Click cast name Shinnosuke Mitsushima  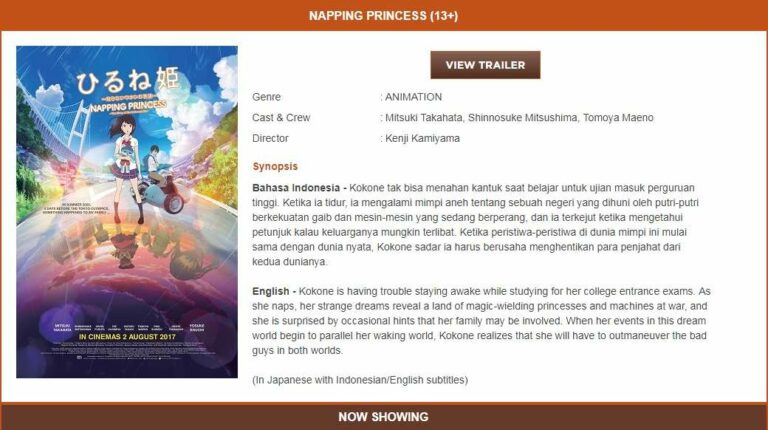(523, 118)
